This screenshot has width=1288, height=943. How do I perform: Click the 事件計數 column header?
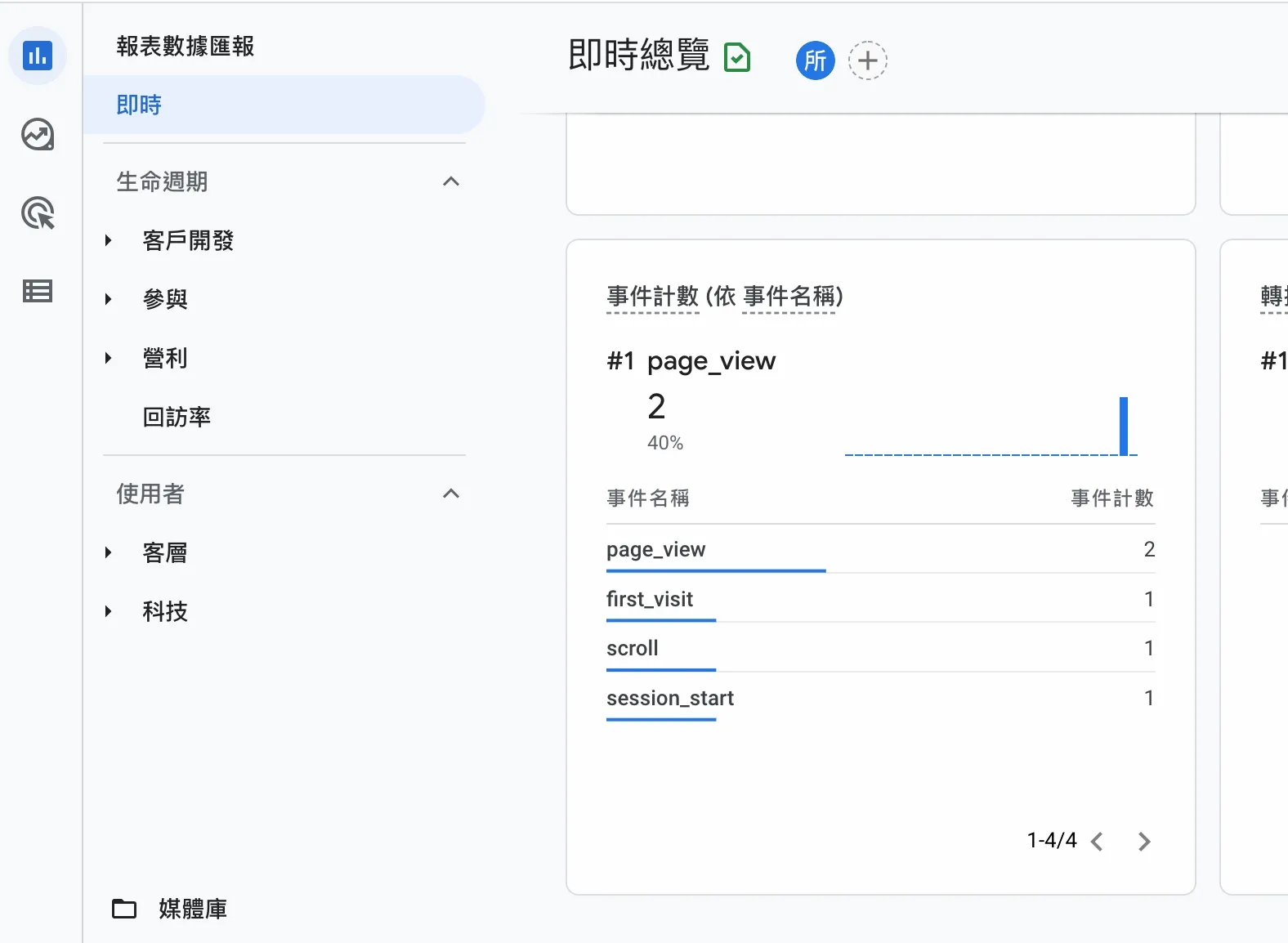click(x=1112, y=498)
